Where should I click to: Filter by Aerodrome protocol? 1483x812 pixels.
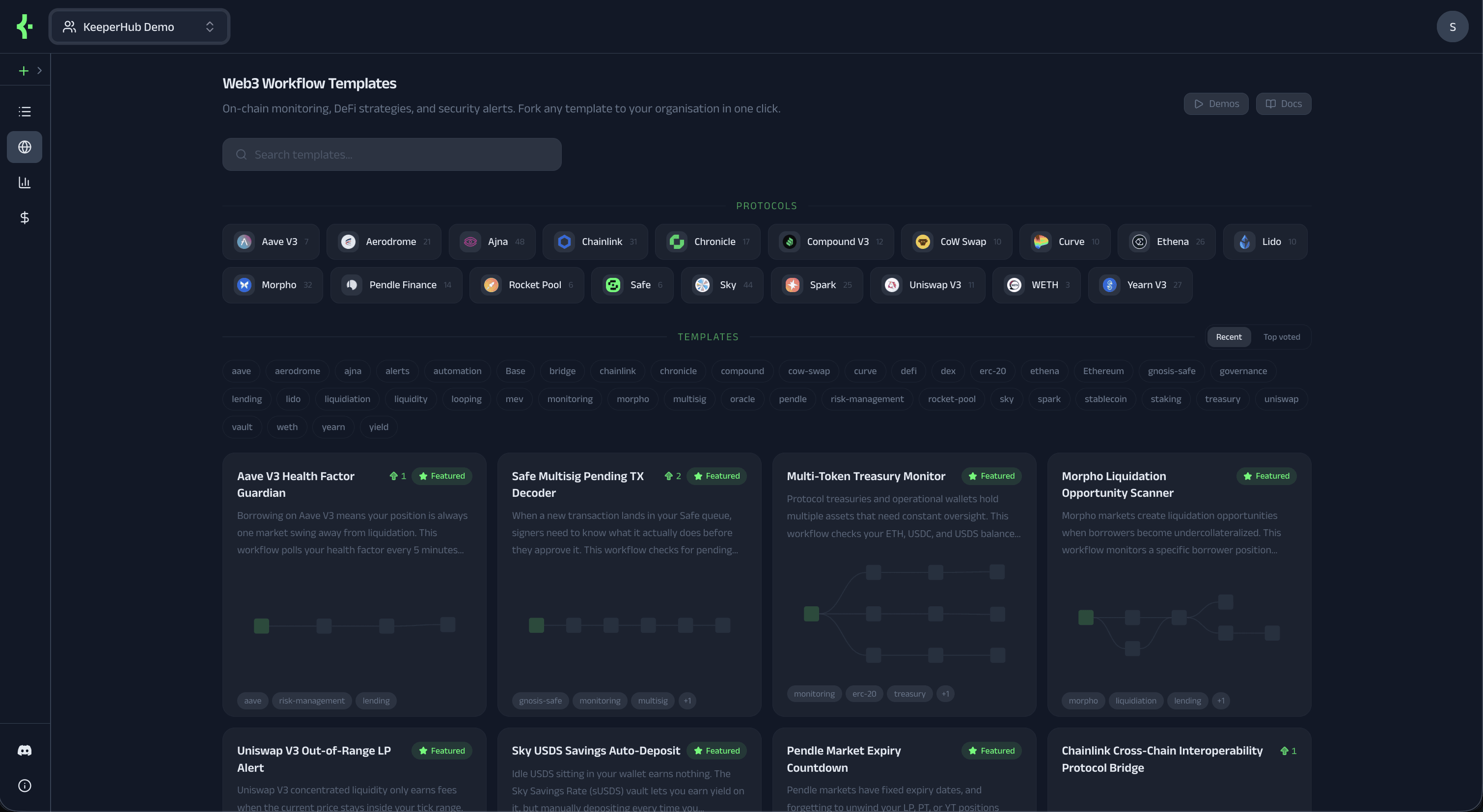pyautogui.click(x=384, y=242)
